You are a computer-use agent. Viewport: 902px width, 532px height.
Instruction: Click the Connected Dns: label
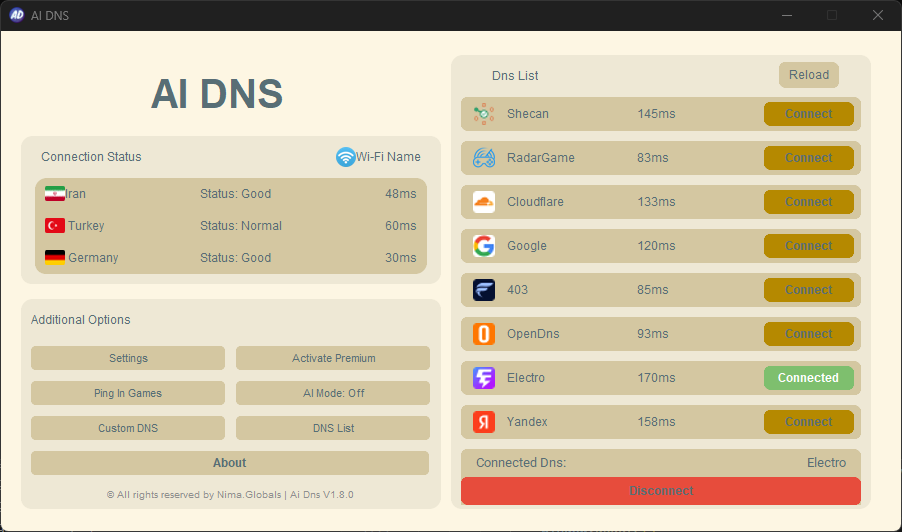[x=521, y=463]
